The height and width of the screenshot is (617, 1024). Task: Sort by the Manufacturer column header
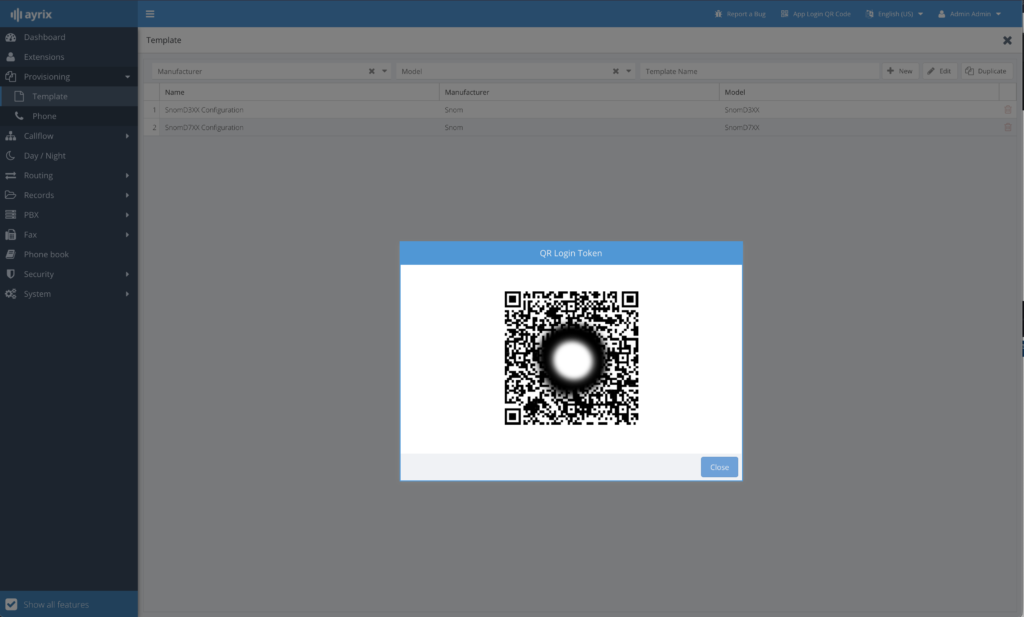[x=579, y=92]
